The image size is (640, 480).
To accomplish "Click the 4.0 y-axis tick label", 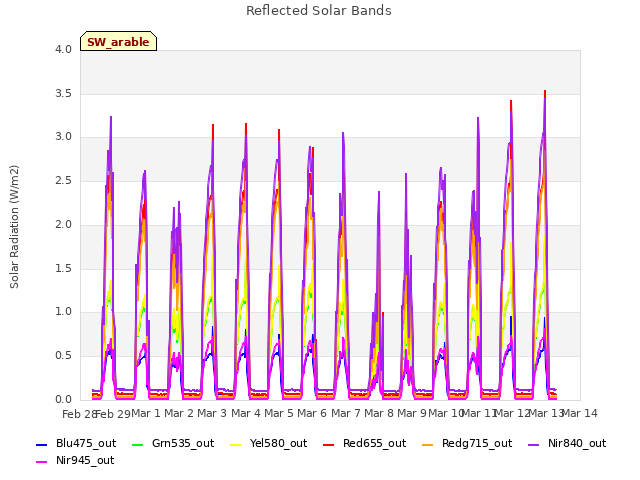I will tap(63, 49).
